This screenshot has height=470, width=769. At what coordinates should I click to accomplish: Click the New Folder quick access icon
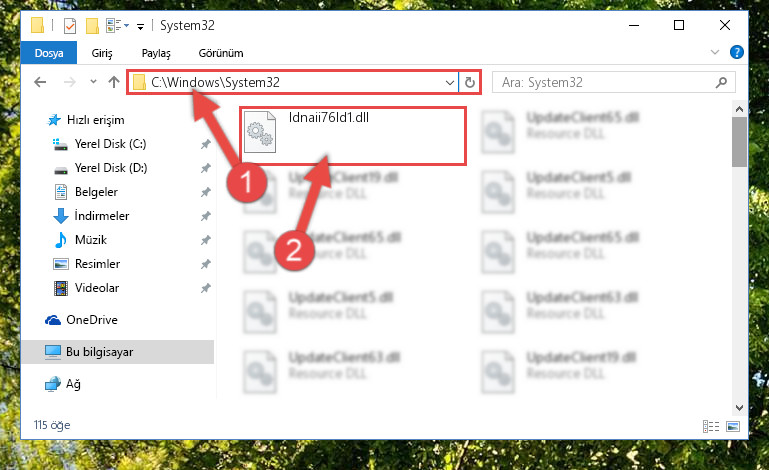point(92,26)
